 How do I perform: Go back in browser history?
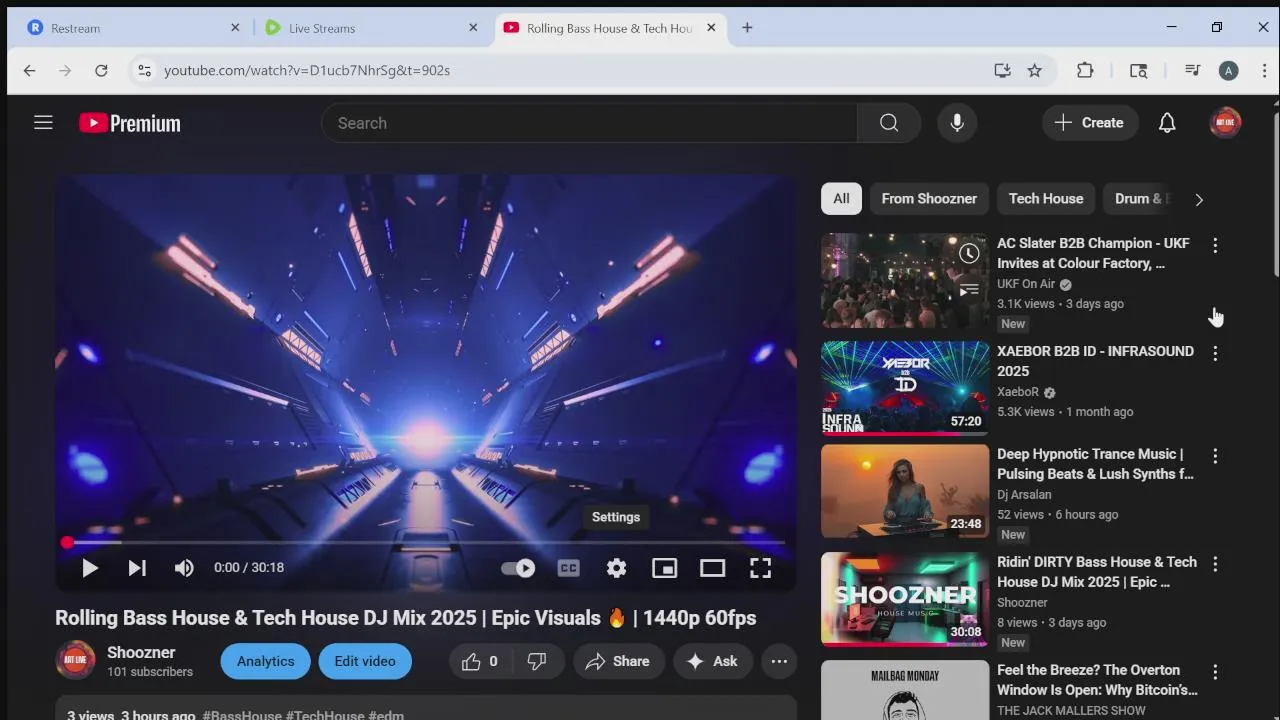click(29, 70)
